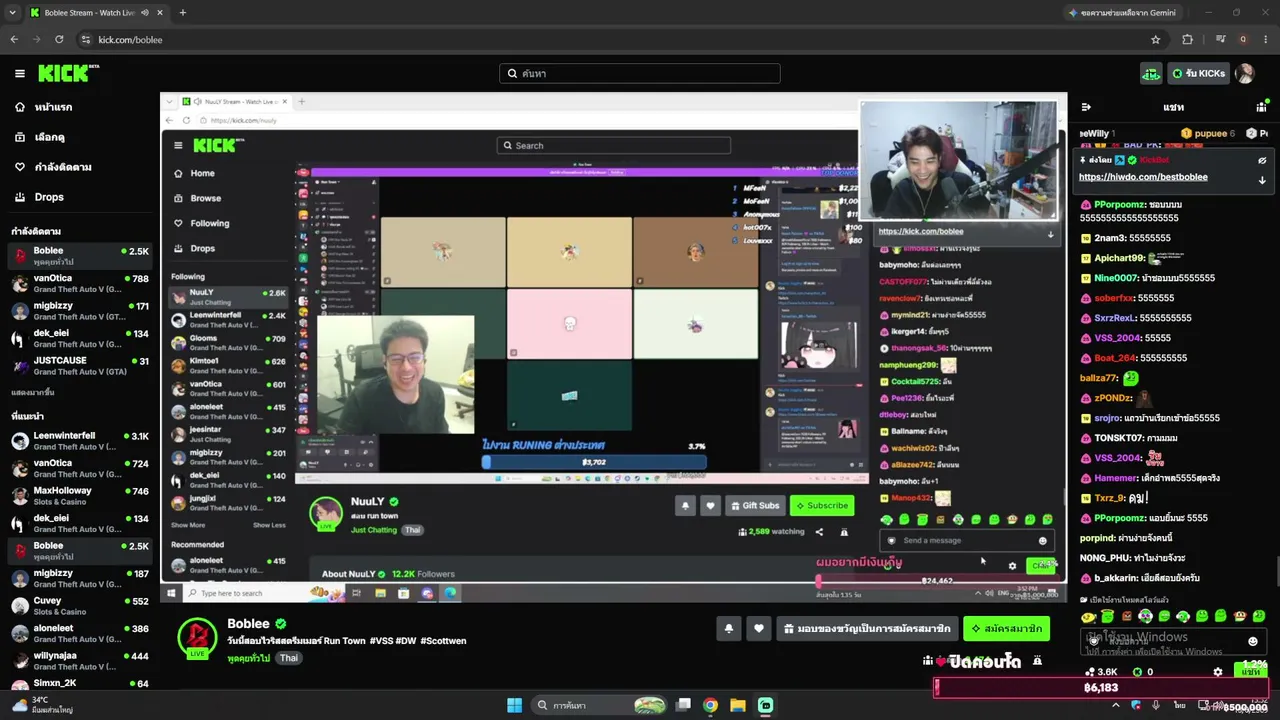Open the user profile avatar menu
Image resolution: width=1280 pixels, height=720 pixels.
[x=1245, y=73]
